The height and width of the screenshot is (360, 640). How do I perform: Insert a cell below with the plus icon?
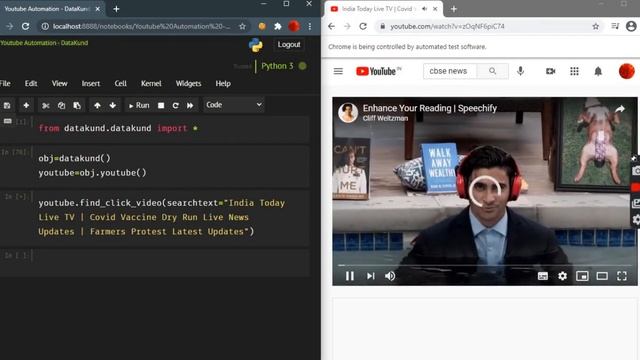point(26,105)
